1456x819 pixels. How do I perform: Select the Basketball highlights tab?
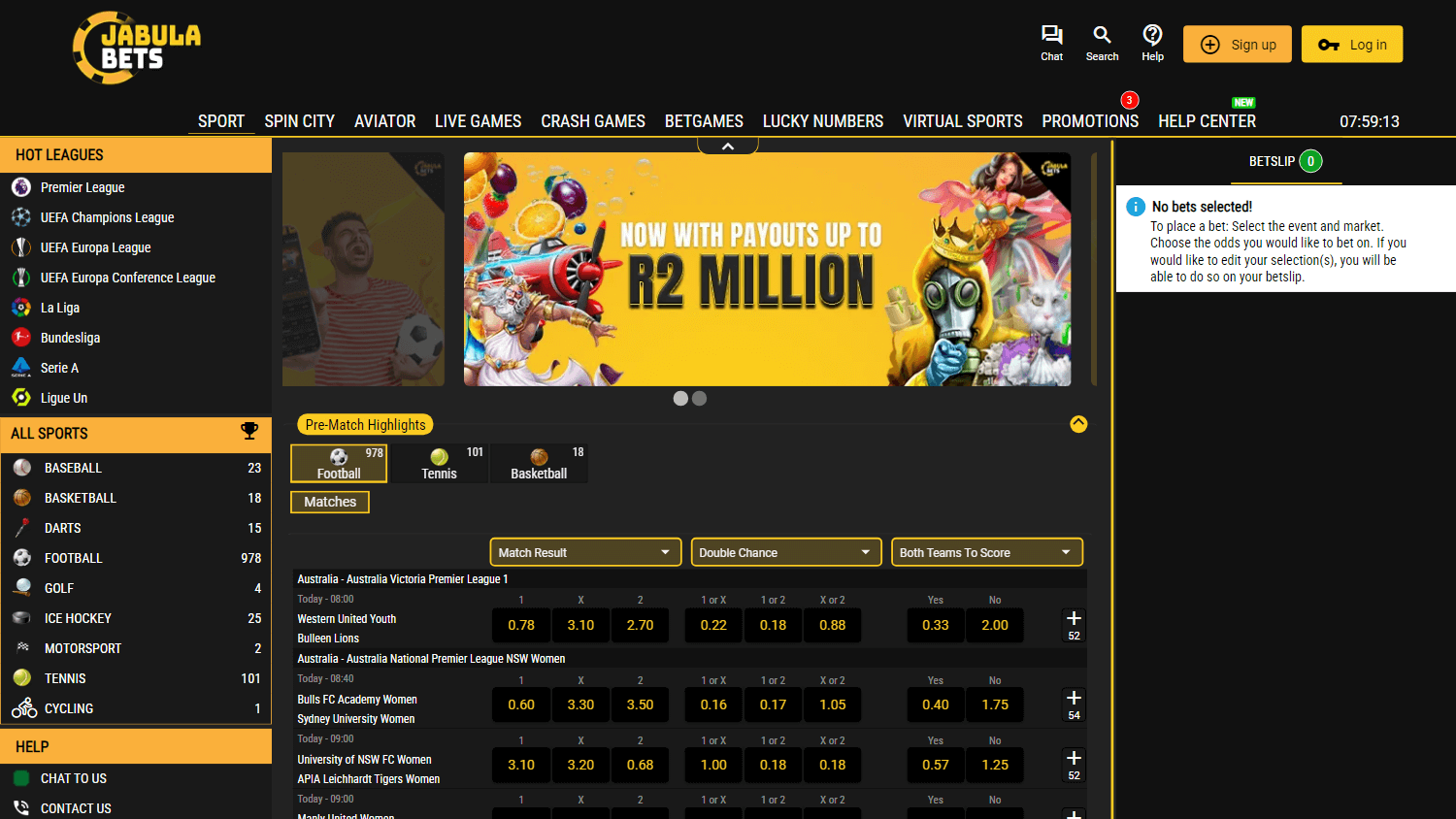pos(539,463)
